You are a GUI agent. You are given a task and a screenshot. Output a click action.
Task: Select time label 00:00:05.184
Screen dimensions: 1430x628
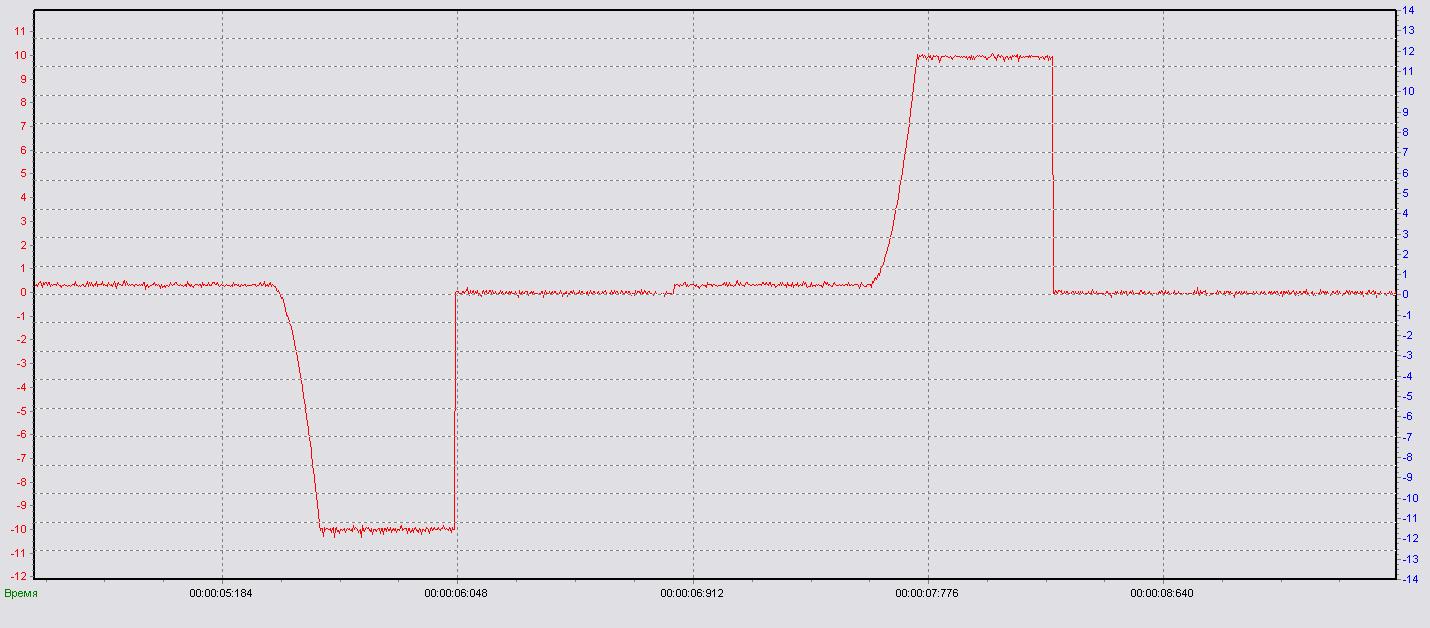[221, 593]
